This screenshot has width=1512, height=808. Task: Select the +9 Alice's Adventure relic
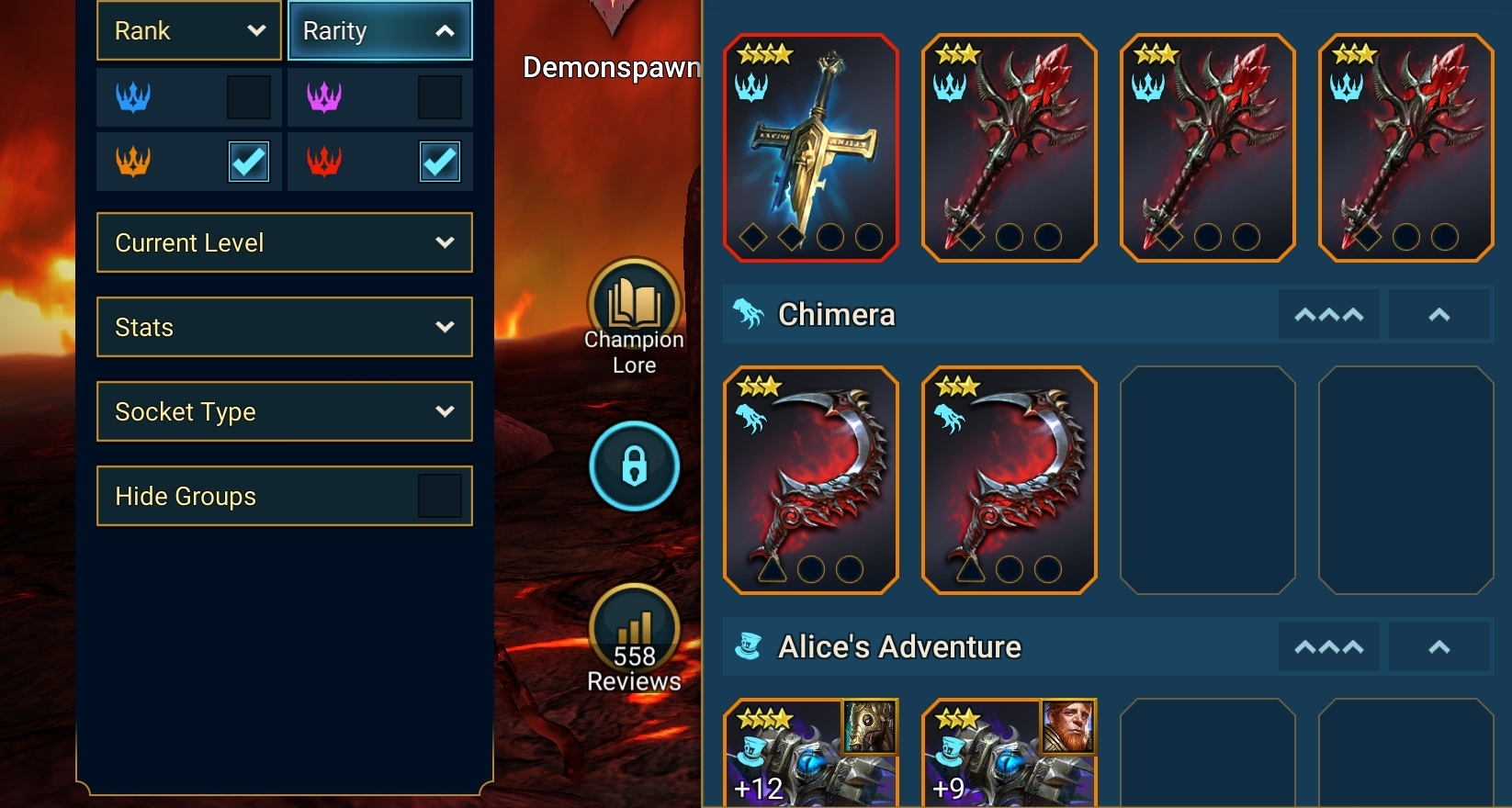click(x=1010, y=753)
